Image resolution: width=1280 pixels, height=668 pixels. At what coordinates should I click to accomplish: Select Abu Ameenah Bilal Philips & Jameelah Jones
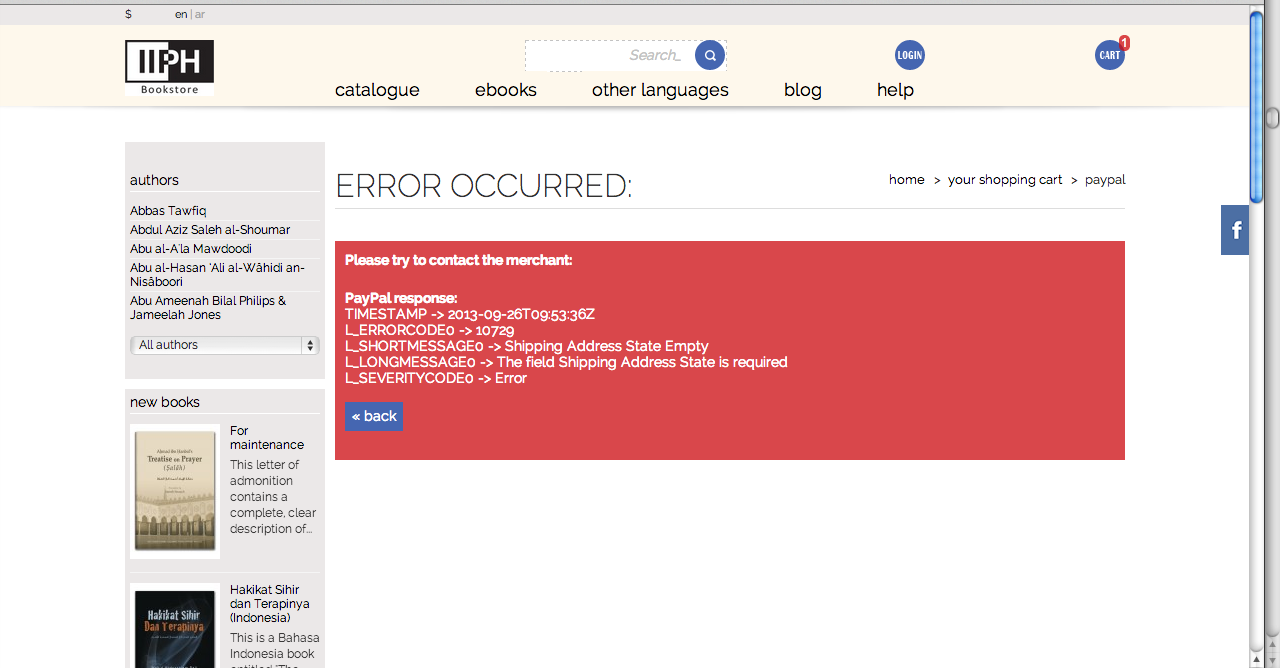[208, 307]
